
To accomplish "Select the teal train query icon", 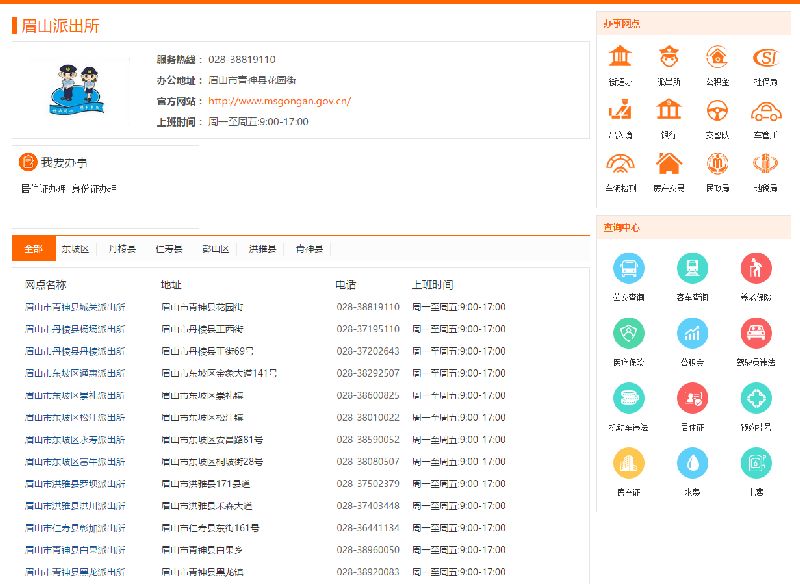I will (692, 268).
